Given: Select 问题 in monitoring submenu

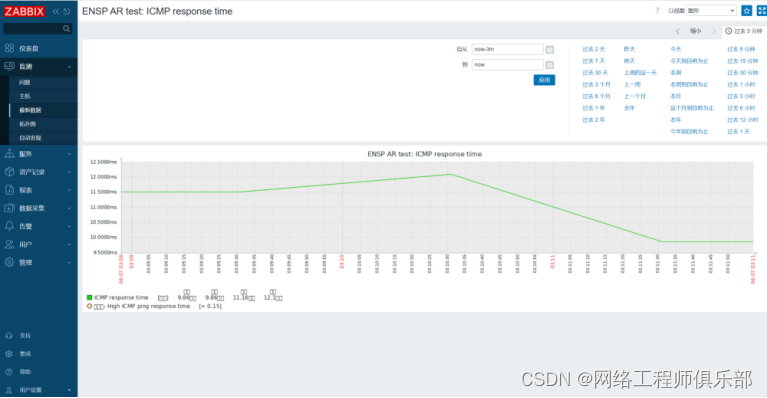Looking at the screenshot, I should point(24,82).
